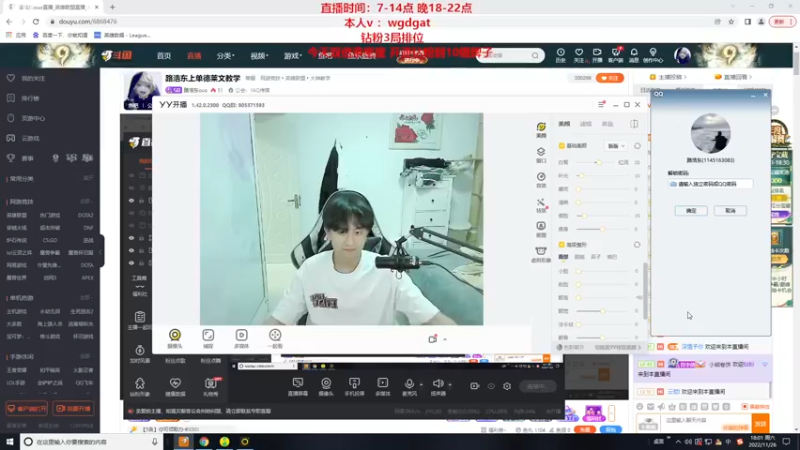Adjust the last slider in basic beauty section
Image resolution: width=800 pixels, height=450 pixels.
point(602,229)
